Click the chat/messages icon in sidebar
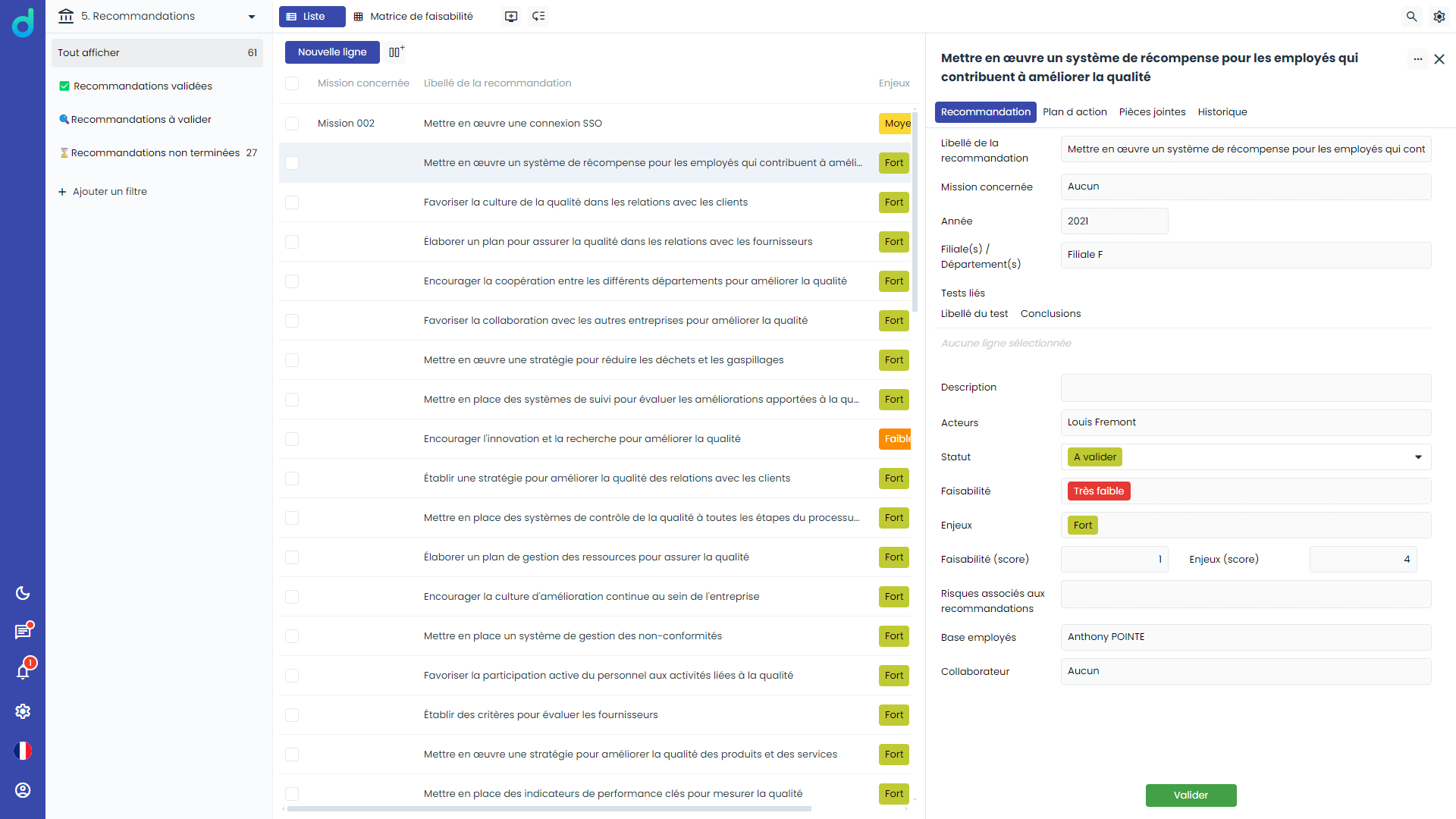This screenshot has width=1456, height=819. click(24, 631)
